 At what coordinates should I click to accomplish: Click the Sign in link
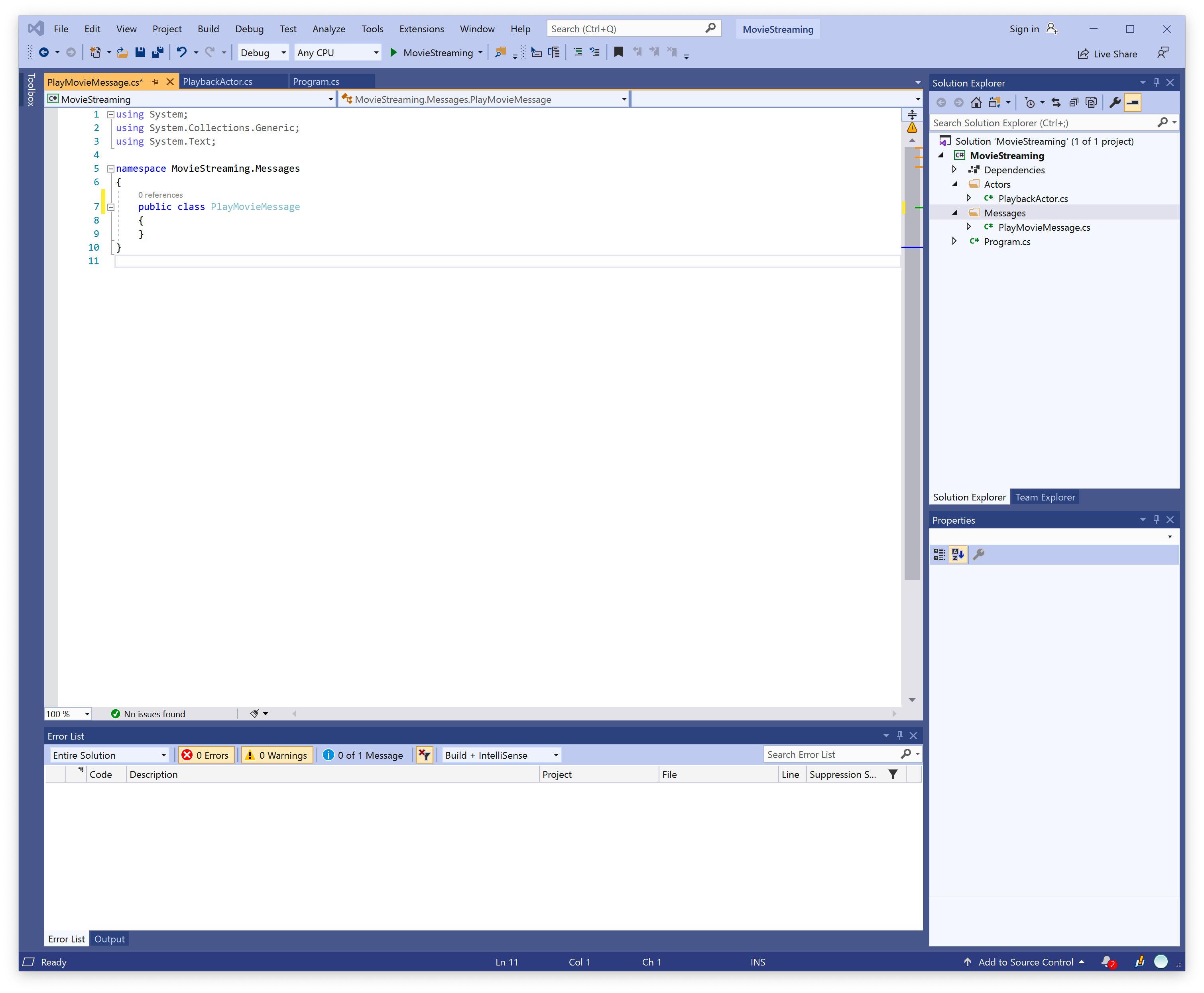coord(1024,29)
